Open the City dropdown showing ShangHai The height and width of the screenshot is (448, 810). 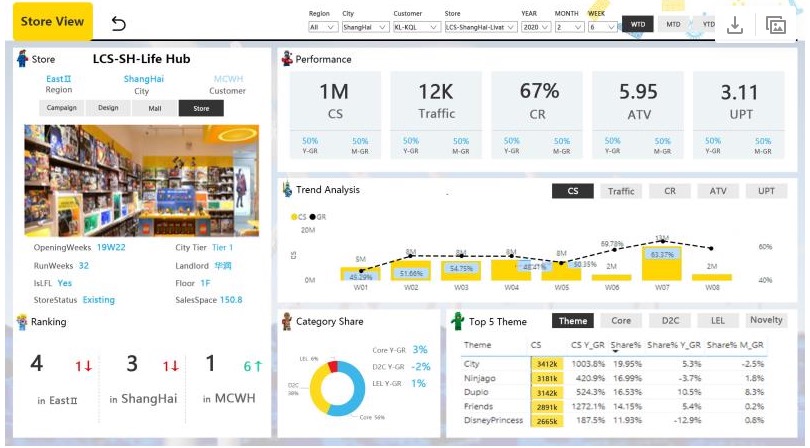point(364,27)
